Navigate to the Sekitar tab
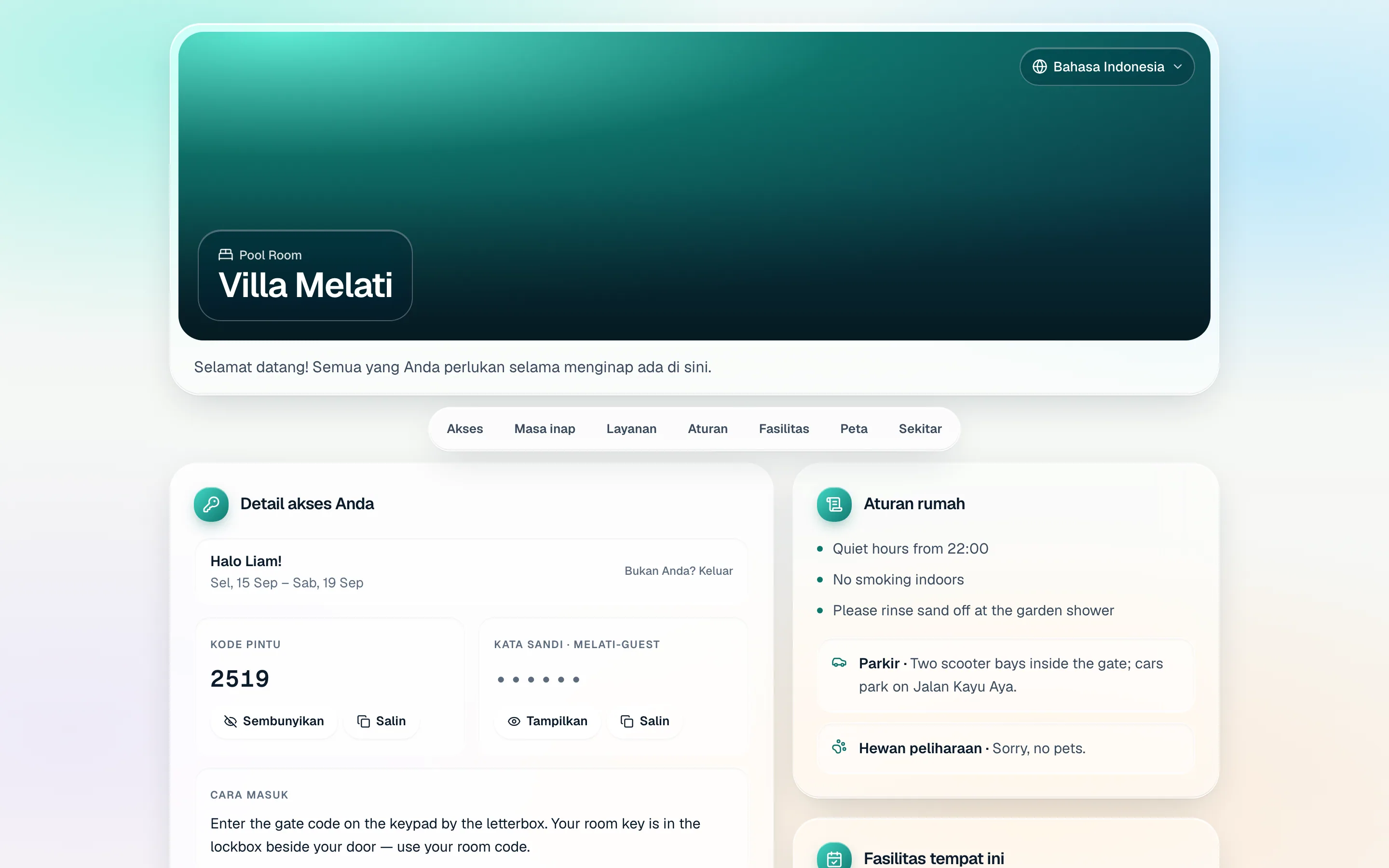The width and height of the screenshot is (1389, 868). [x=920, y=429]
